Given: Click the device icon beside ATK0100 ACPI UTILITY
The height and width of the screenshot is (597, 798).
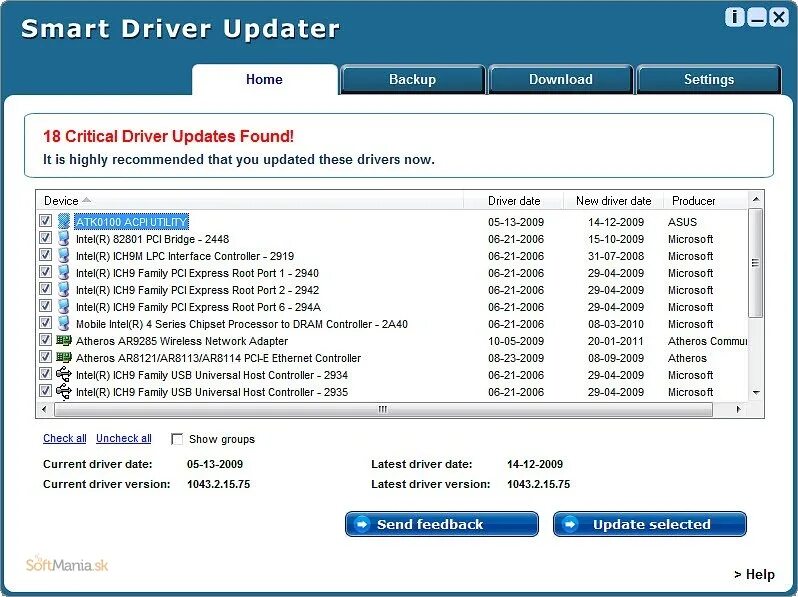Looking at the screenshot, I should click(64, 221).
